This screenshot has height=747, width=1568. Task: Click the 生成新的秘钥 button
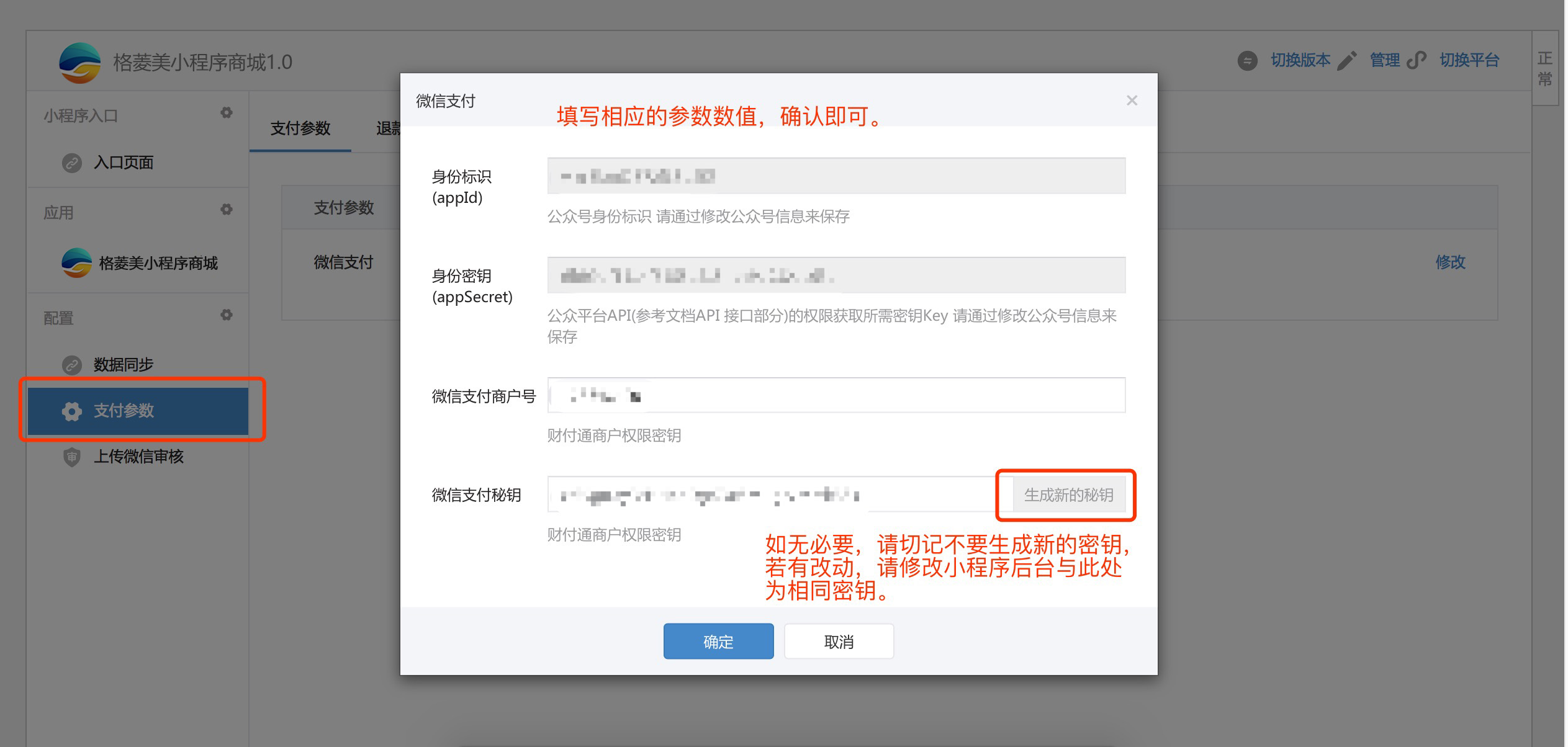pyautogui.click(x=1068, y=495)
